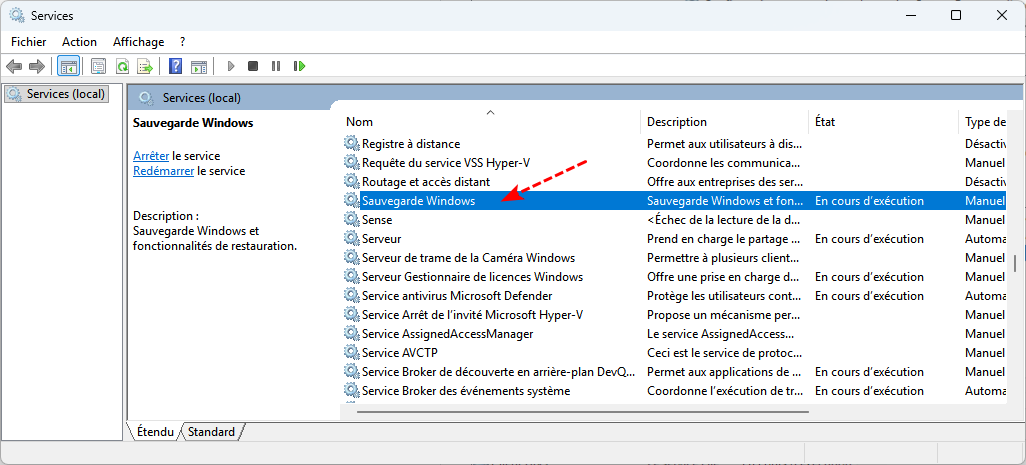Select Service Broker de découverte en arrière-plan
This screenshot has height=465, width=1026.
click(499, 371)
